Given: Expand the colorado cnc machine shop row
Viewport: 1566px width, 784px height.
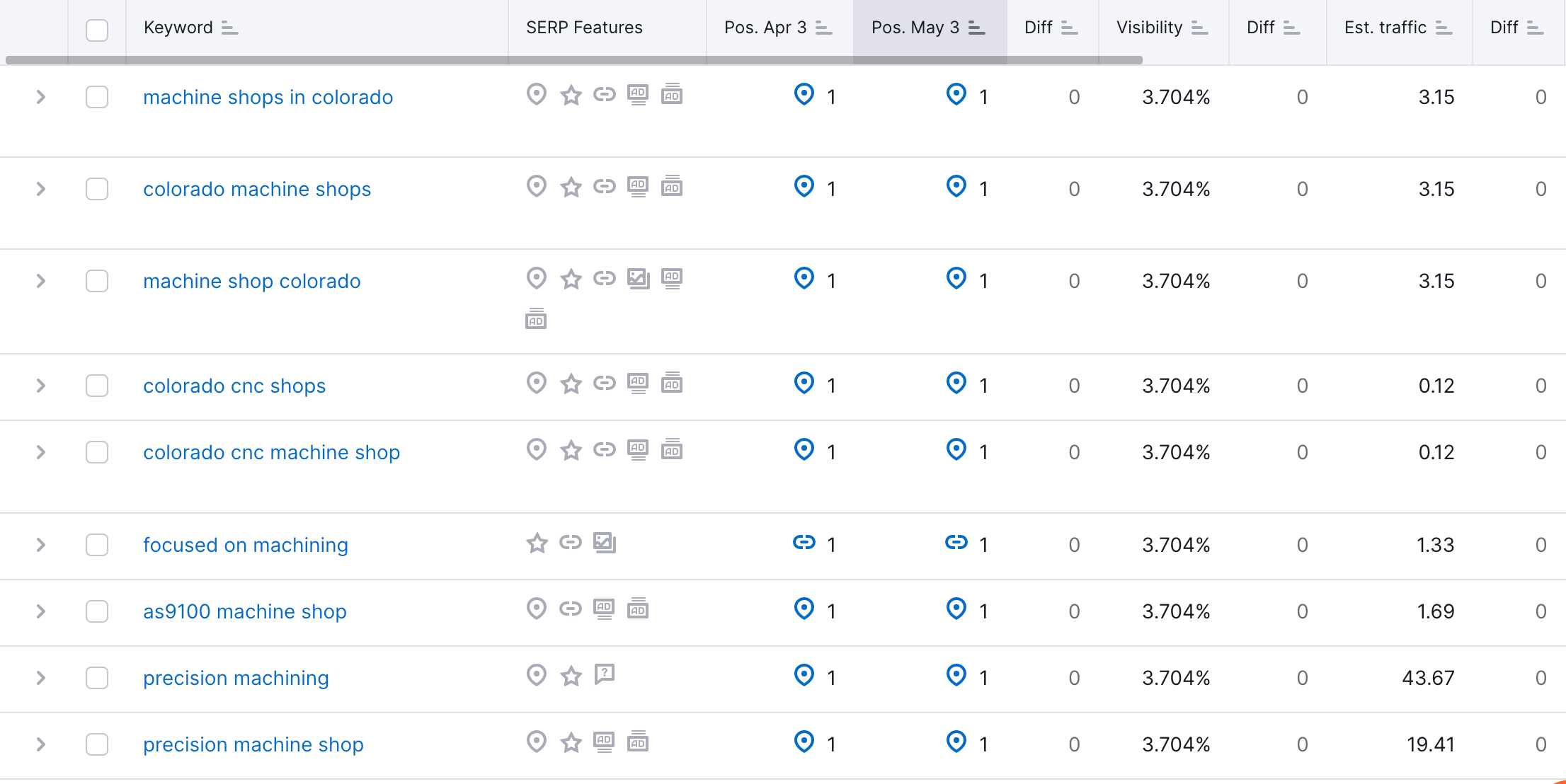Looking at the screenshot, I should pyautogui.click(x=41, y=452).
